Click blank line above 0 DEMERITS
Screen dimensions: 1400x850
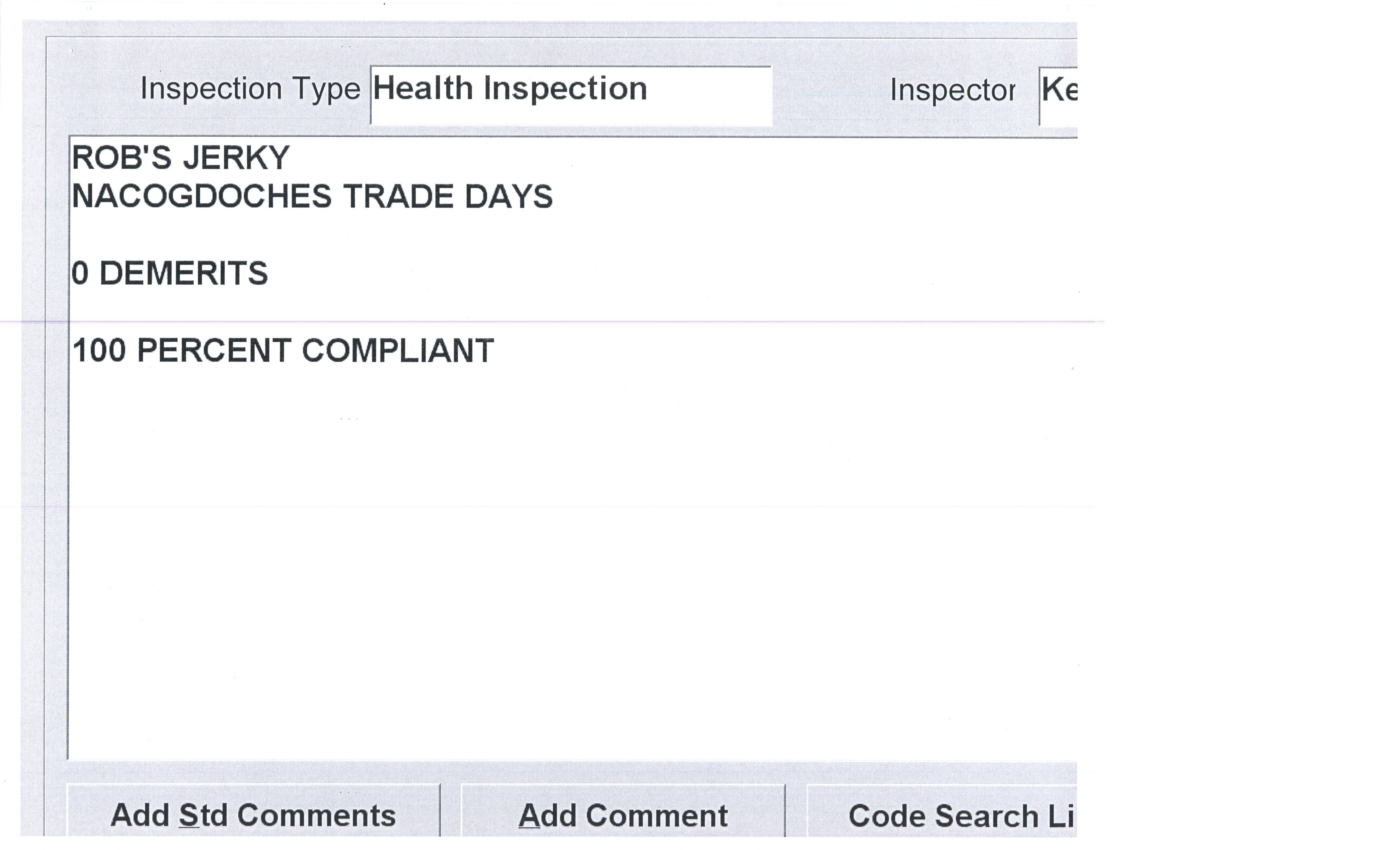[x=341, y=235]
